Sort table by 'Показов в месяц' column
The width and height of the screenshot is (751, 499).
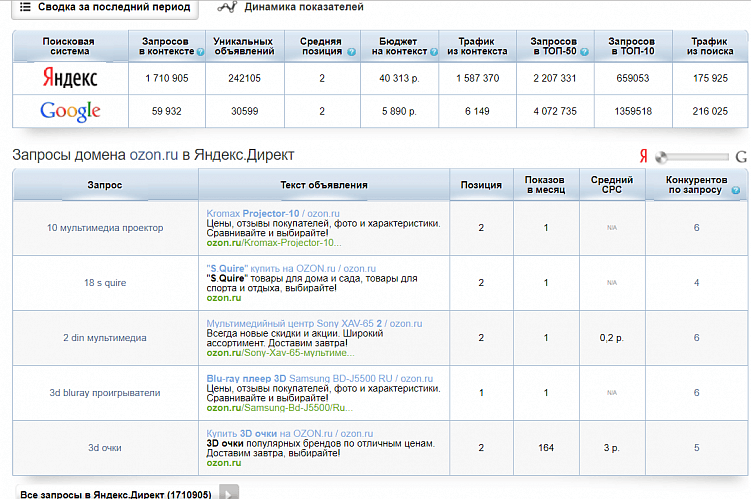click(546, 184)
